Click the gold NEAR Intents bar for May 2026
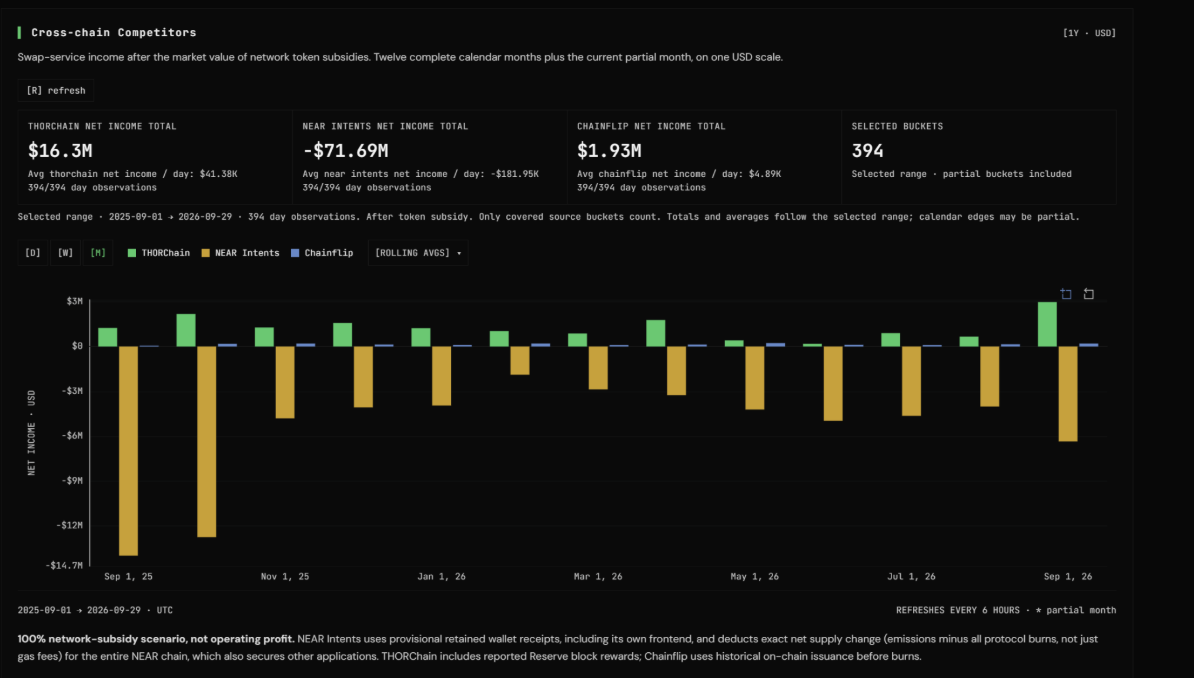The width and height of the screenshot is (1194, 678). click(x=755, y=378)
